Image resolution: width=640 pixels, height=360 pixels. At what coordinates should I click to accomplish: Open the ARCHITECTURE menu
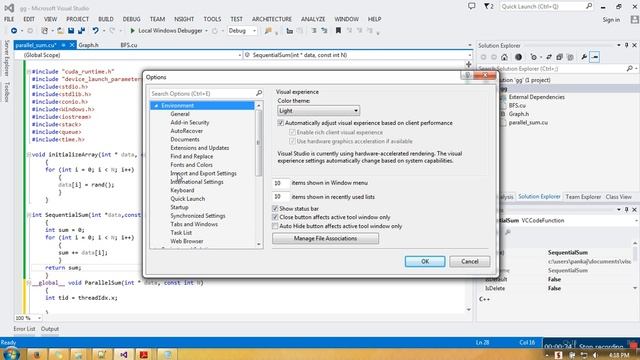click(x=271, y=19)
